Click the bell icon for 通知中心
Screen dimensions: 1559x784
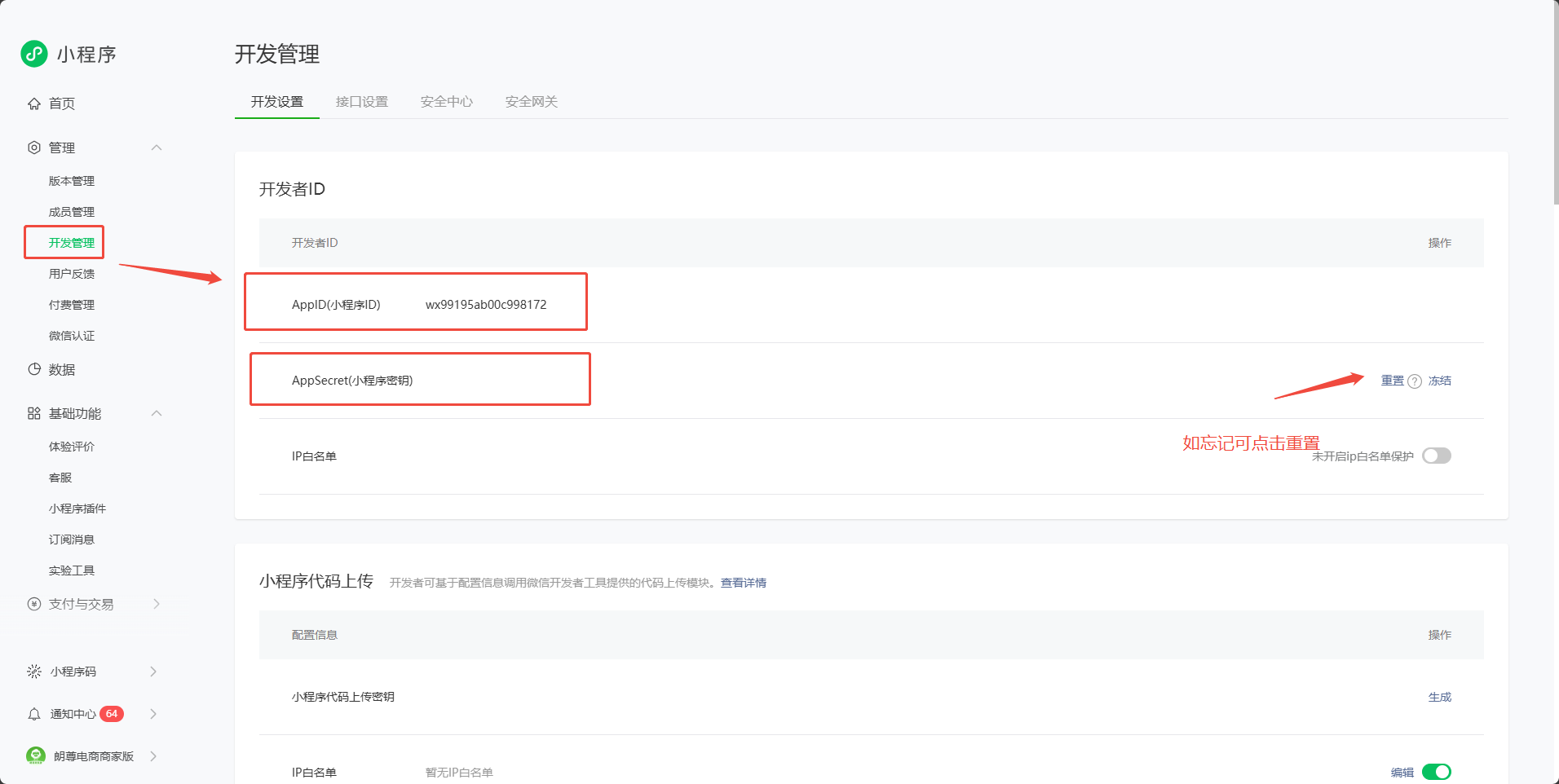pyautogui.click(x=34, y=714)
